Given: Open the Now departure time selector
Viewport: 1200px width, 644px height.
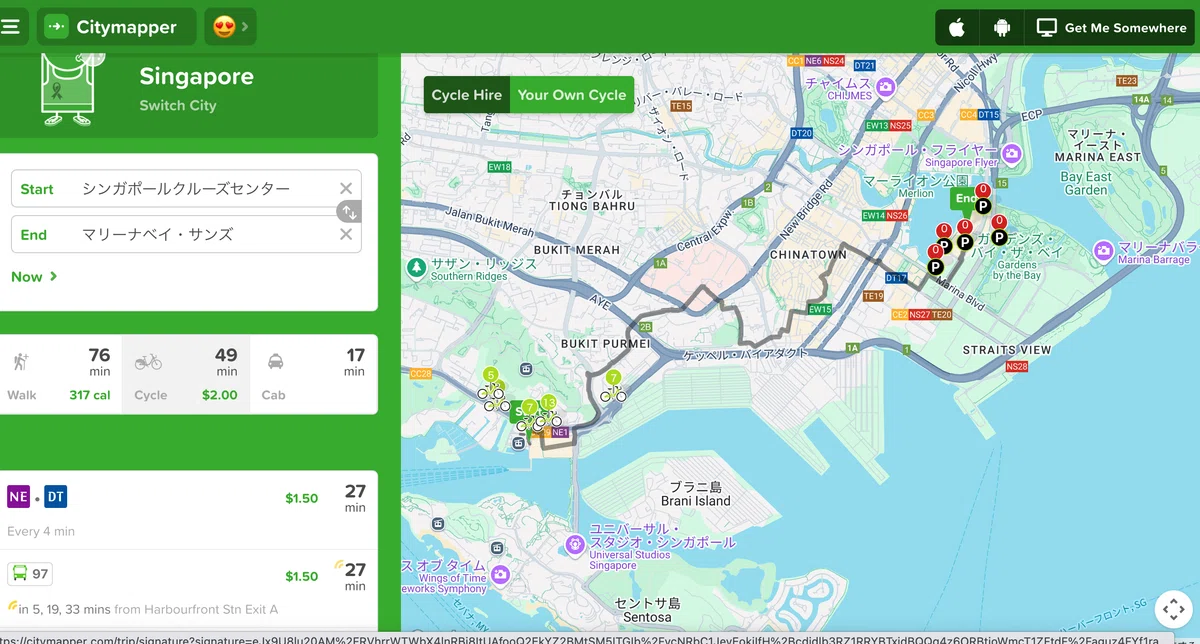Looking at the screenshot, I should click(34, 277).
